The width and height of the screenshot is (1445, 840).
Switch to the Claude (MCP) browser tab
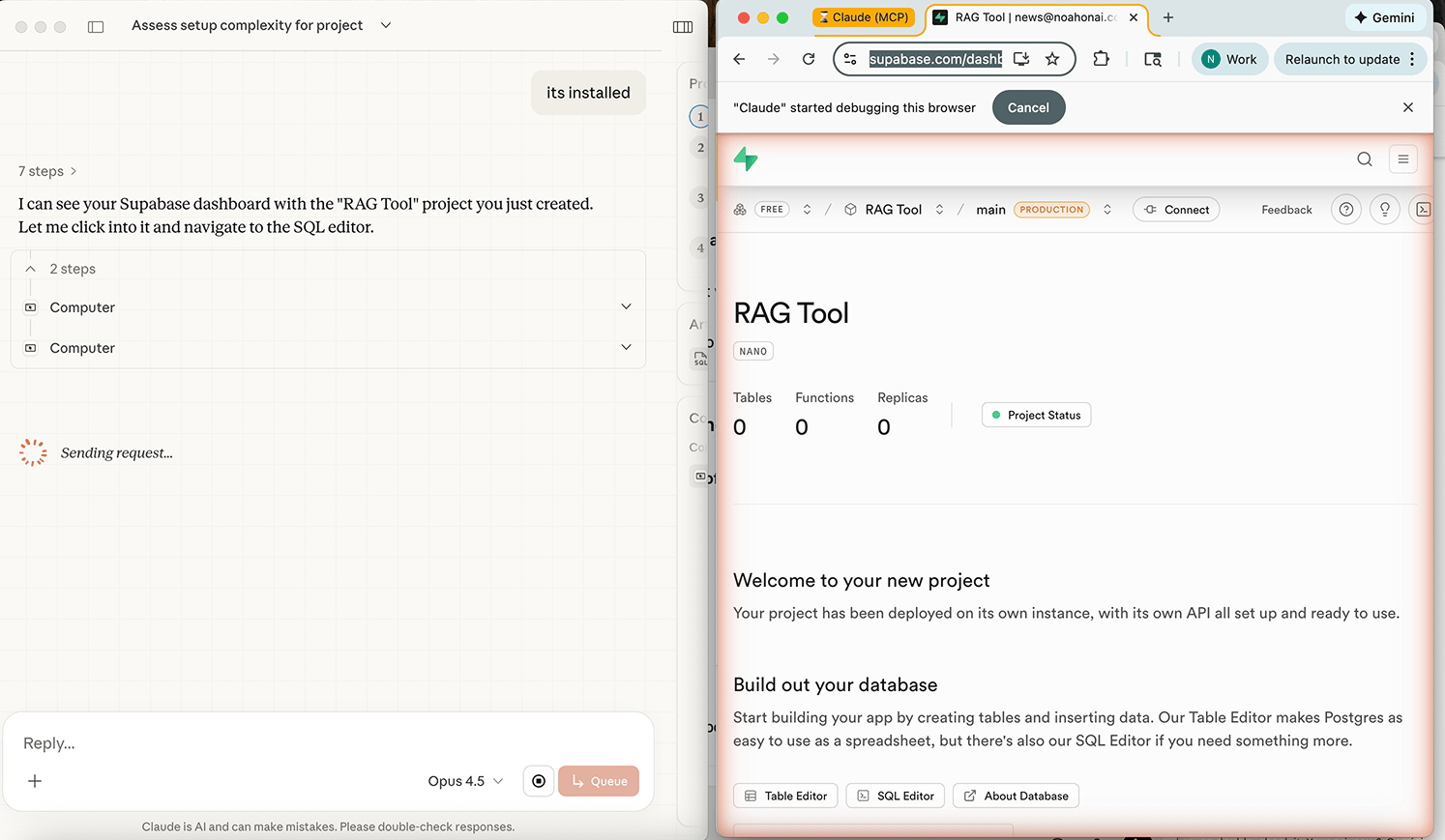click(x=864, y=17)
